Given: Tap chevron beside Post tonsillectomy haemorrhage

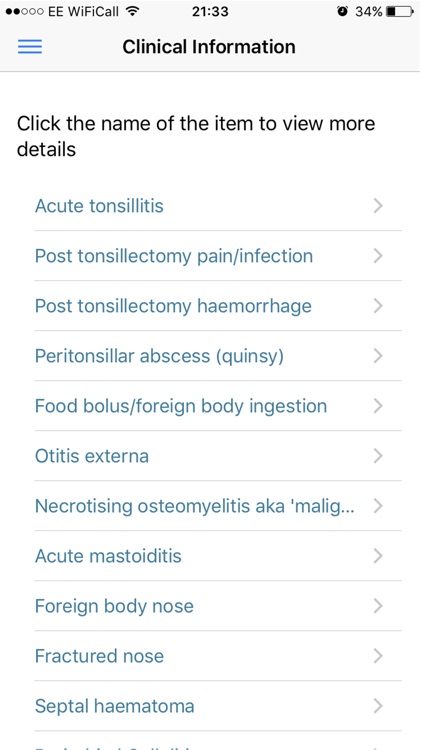Looking at the screenshot, I should (378, 306).
